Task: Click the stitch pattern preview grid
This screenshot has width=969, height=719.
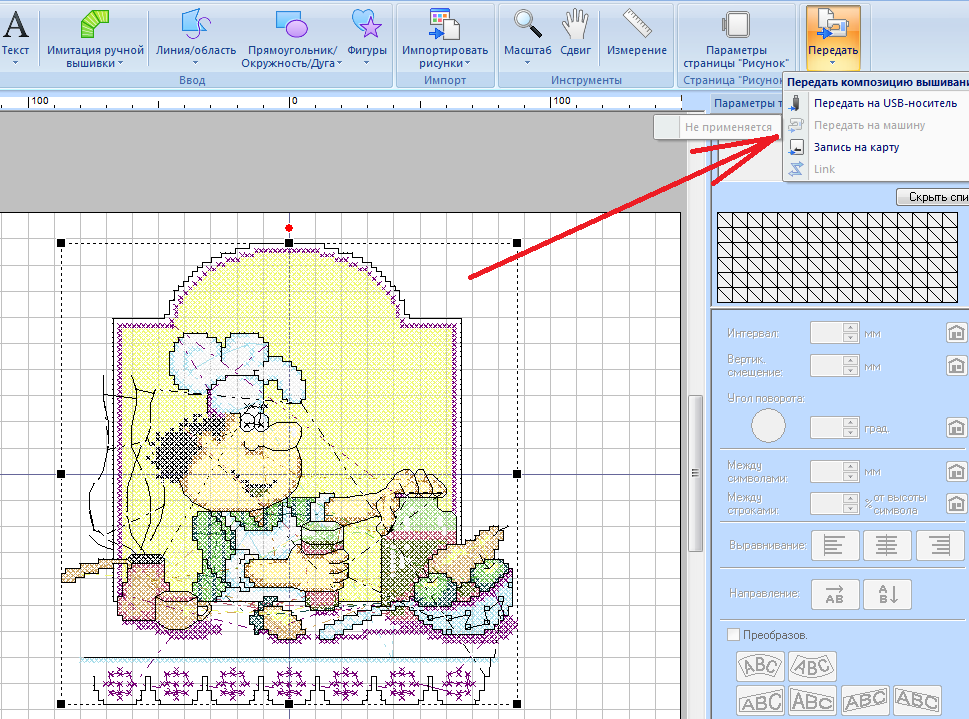Action: point(837,257)
